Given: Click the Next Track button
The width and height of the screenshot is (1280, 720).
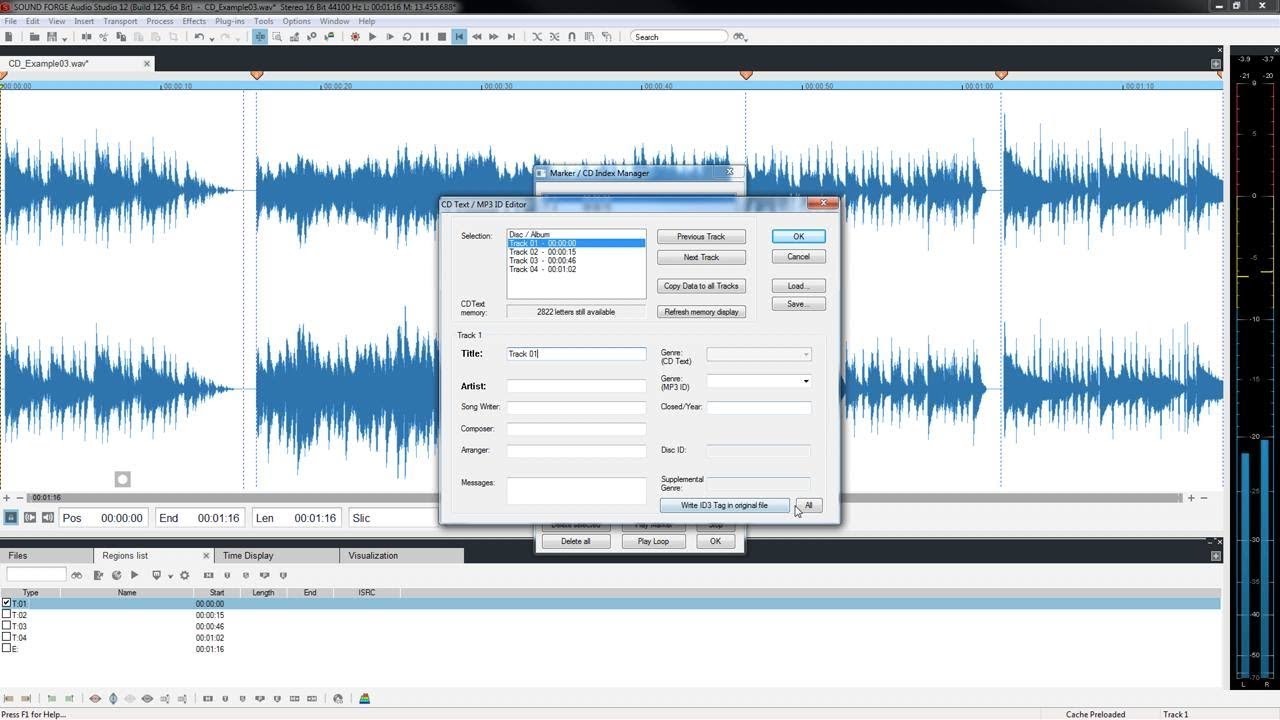Looking at the screenshot, I should [701, 257].
